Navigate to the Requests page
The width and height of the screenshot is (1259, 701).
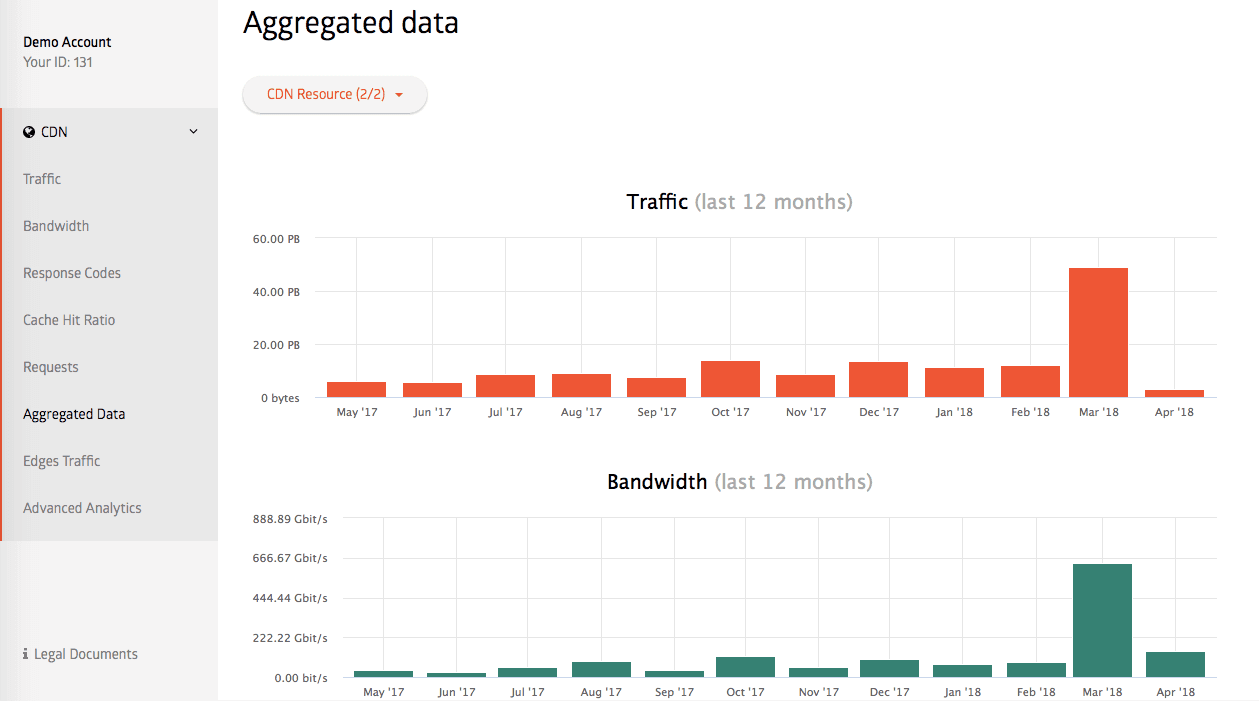click(51, 367)
